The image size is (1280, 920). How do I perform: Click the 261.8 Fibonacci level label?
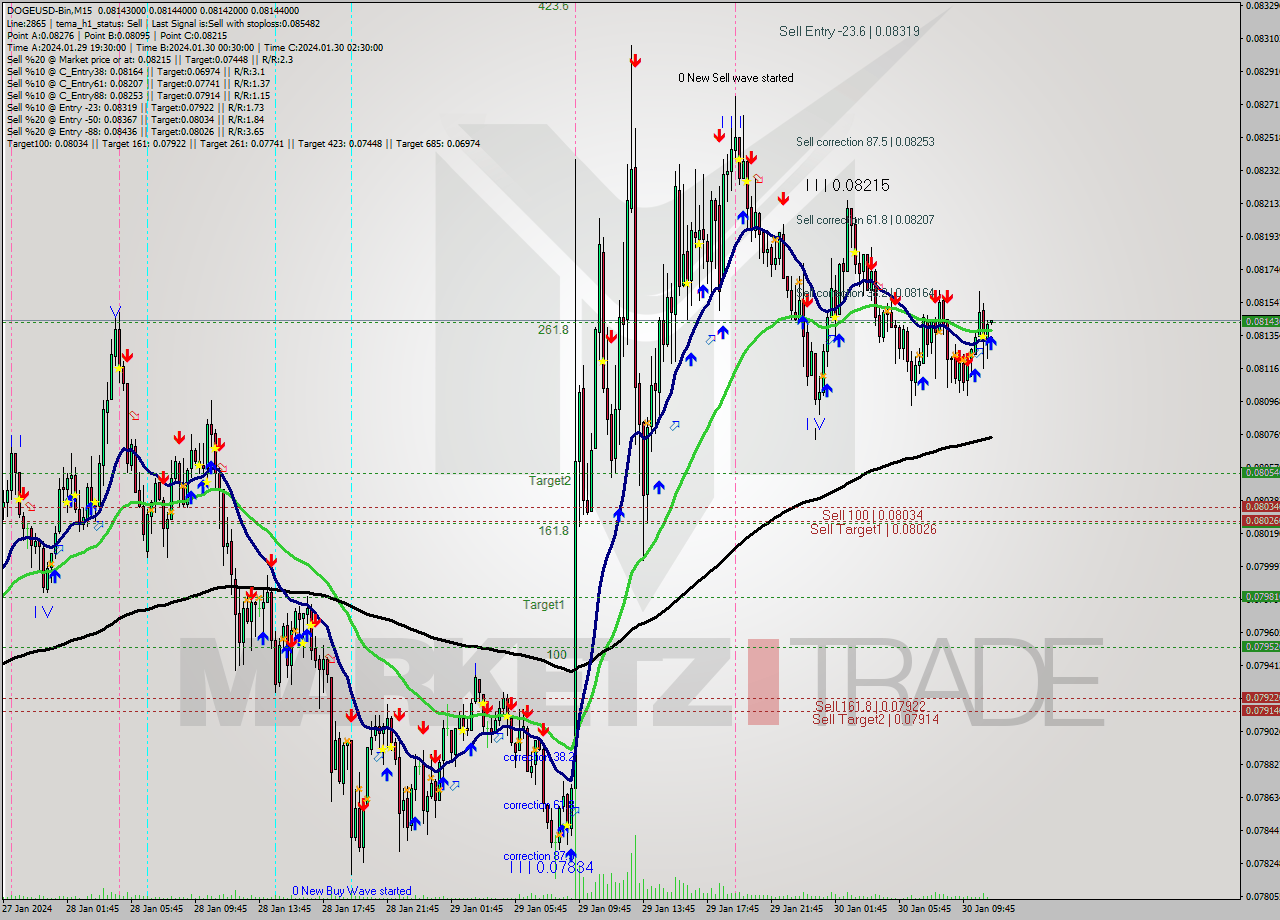pos(553,329)
